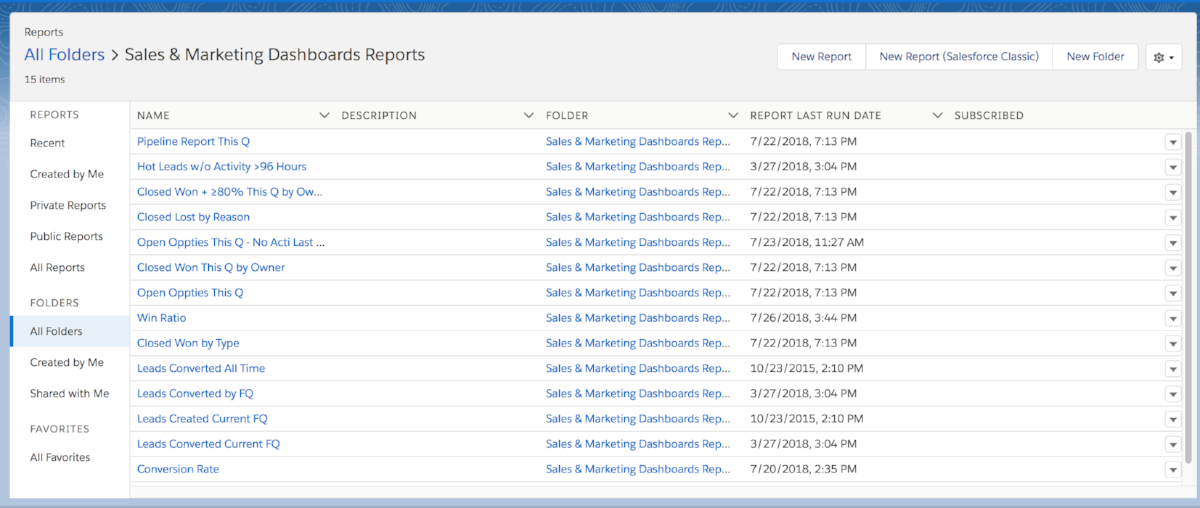Open Recent reports in sidebar
Viewport: 1200px width, 508px height.
[48, 143]
